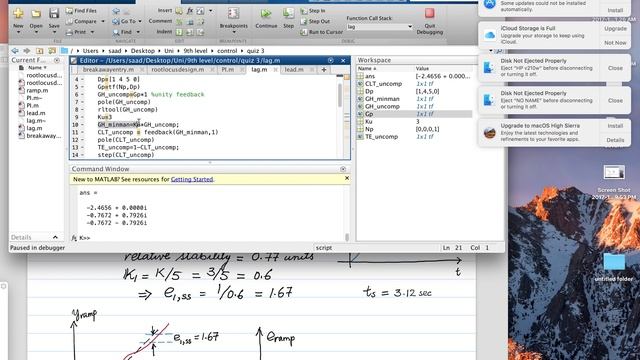Expand the Details panel chevron
The width and height of the screenshot is (640, 360).
pos(56,237)
